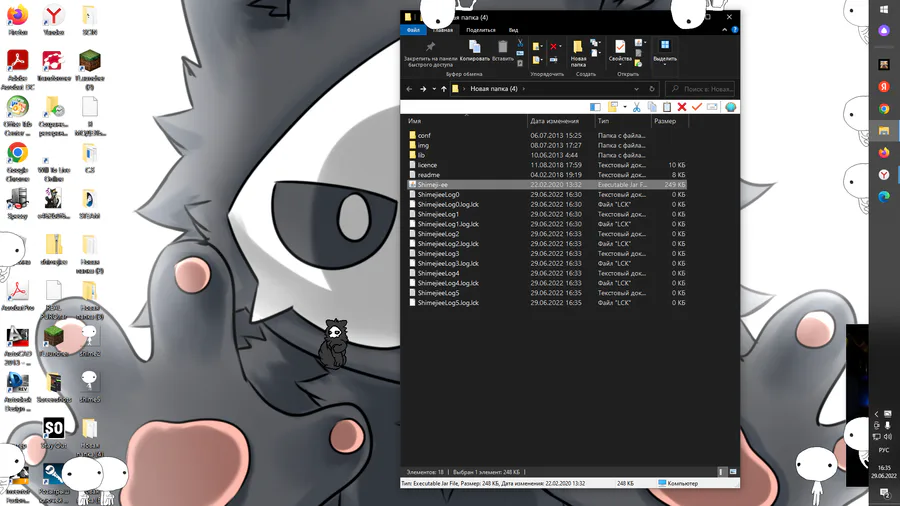The width and height of the screenshot is (900, 506).
Task: Open Windows Start button
Action: click(x=884, y=10)
